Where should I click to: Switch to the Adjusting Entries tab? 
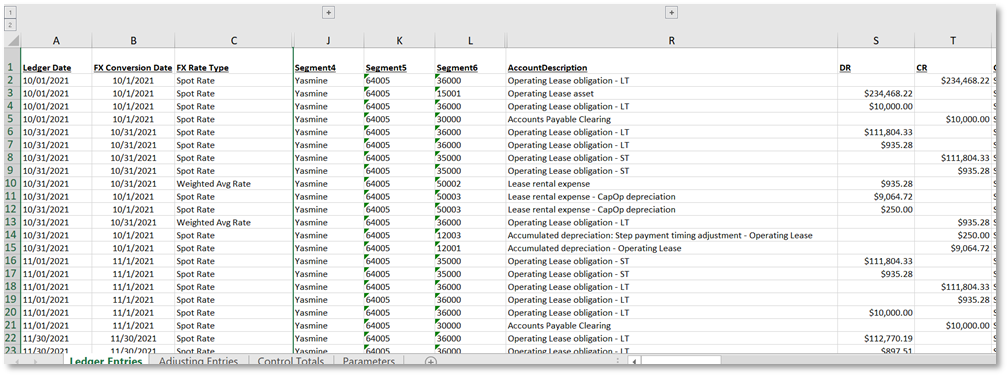[199, 361]
